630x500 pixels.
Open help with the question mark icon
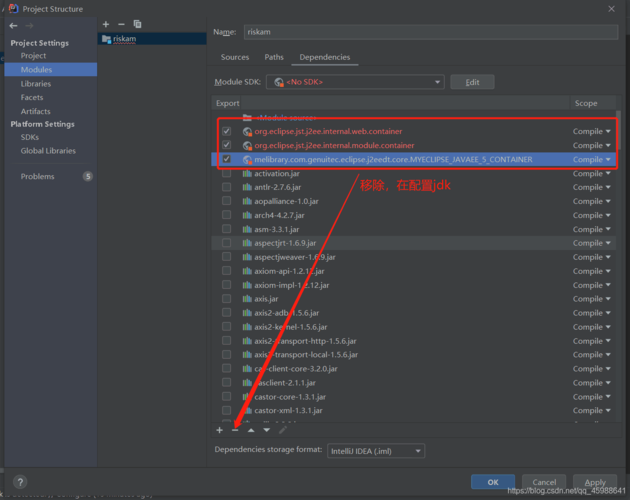click(x=20, y=482)
